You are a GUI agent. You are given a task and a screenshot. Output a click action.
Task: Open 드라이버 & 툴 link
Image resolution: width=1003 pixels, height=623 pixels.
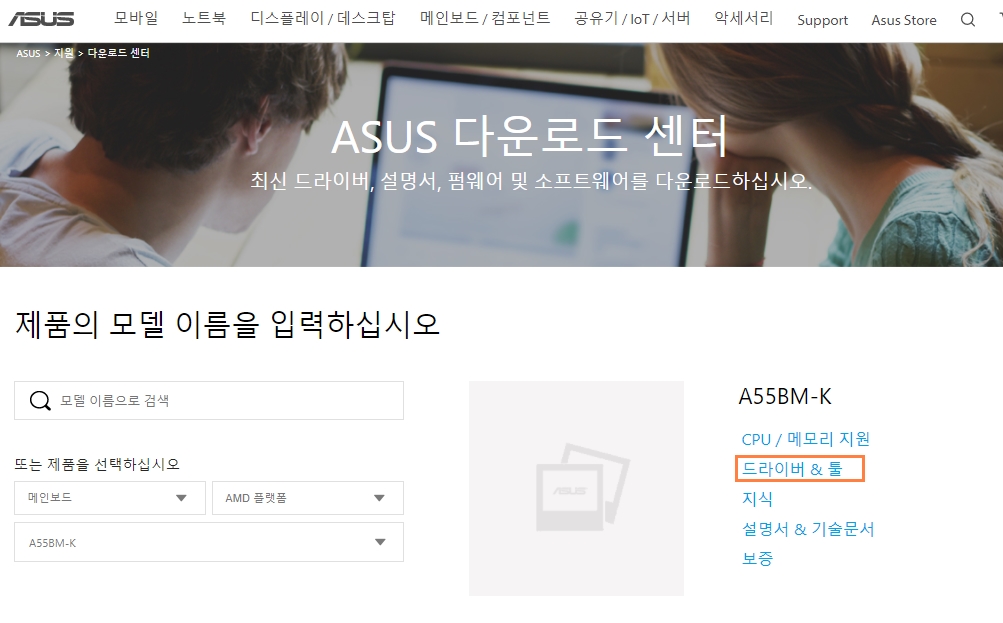tap(792, 469)
